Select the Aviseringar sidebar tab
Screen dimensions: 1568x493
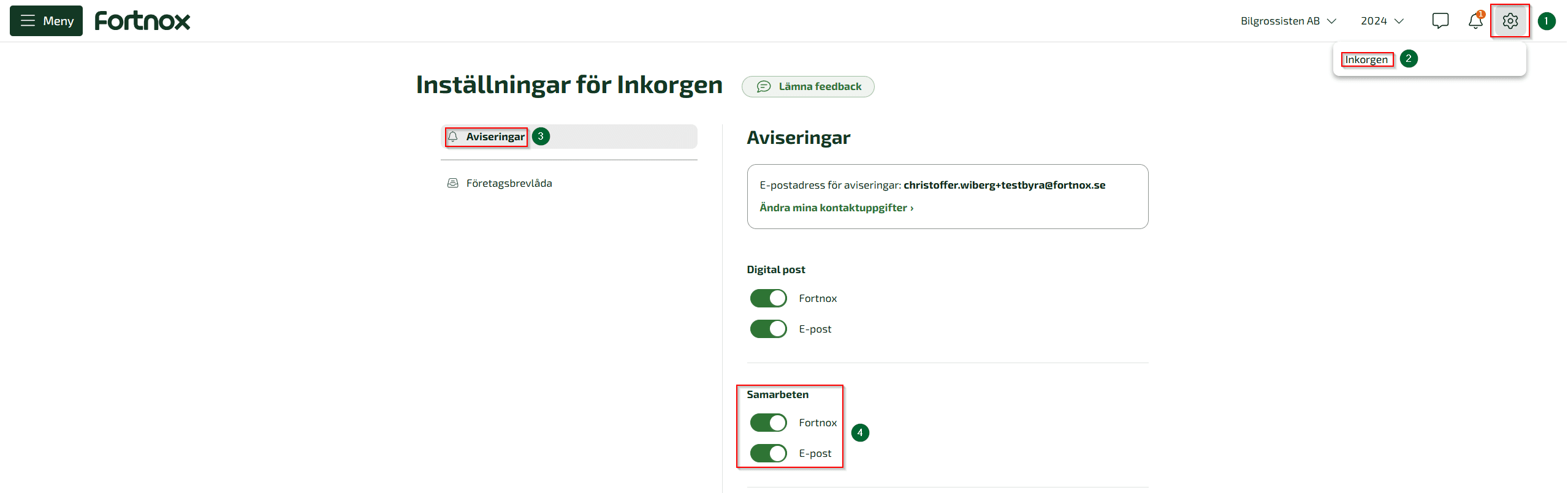click(x=569, y=137)
